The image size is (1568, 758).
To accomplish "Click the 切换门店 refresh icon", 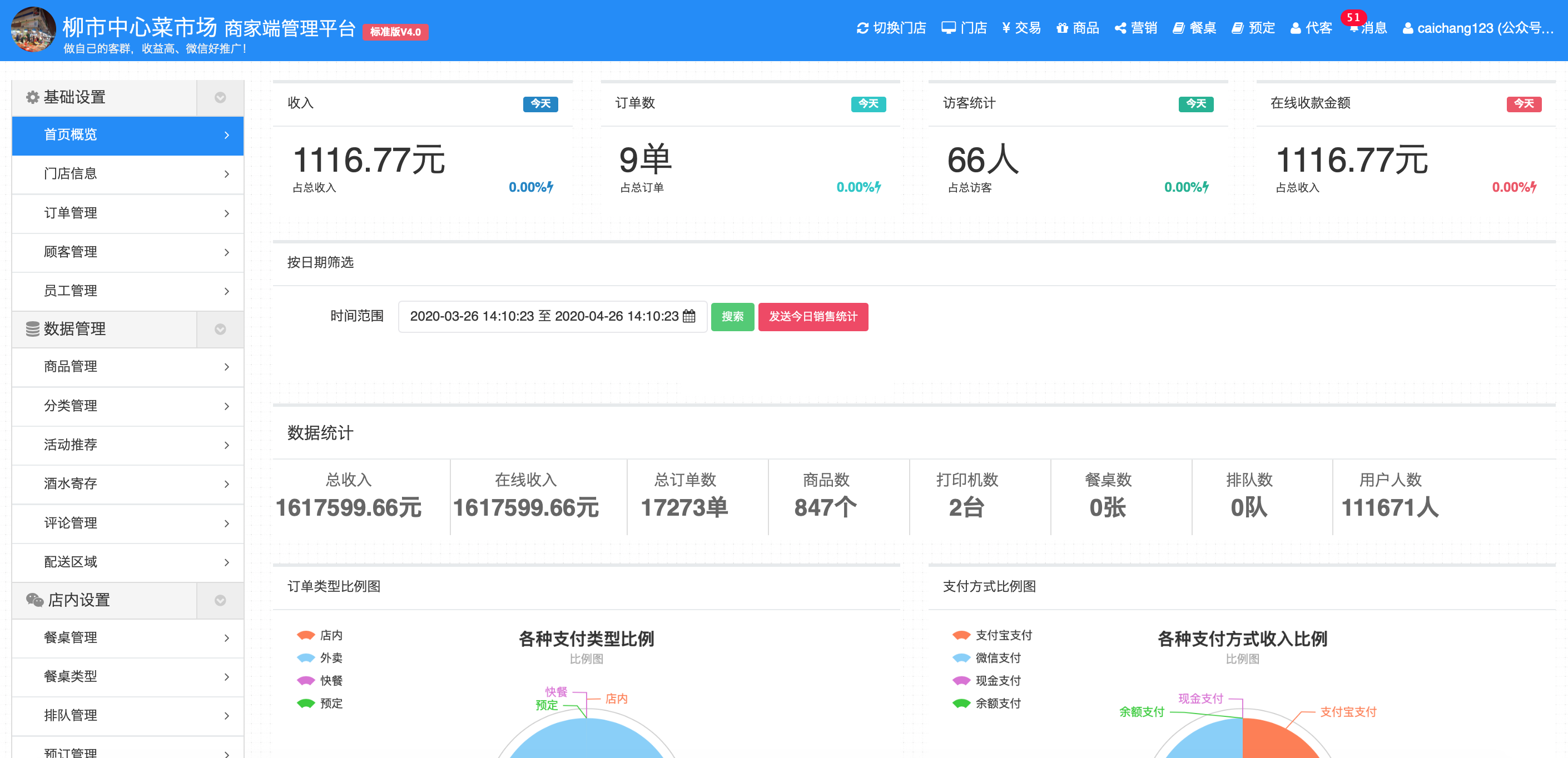I will click(862, 28).
